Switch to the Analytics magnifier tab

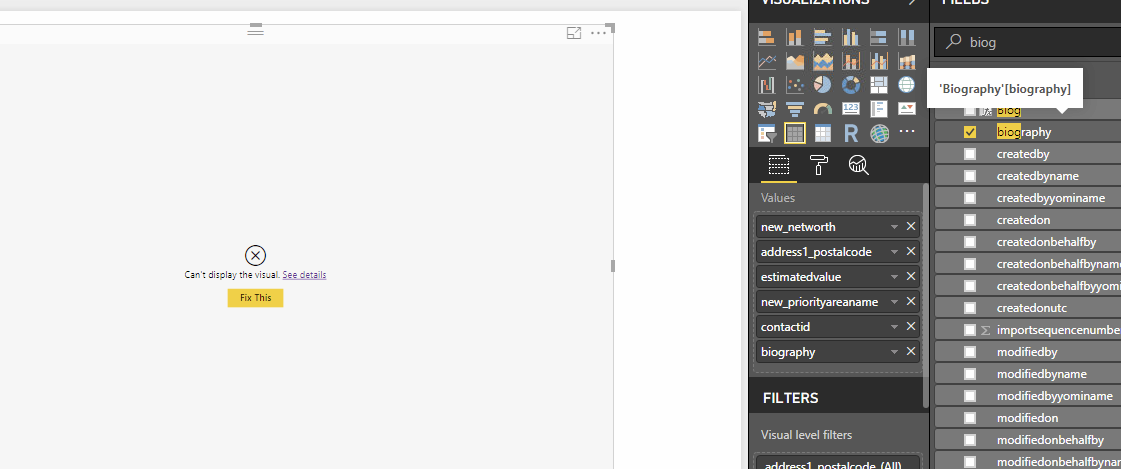(859, 165)
